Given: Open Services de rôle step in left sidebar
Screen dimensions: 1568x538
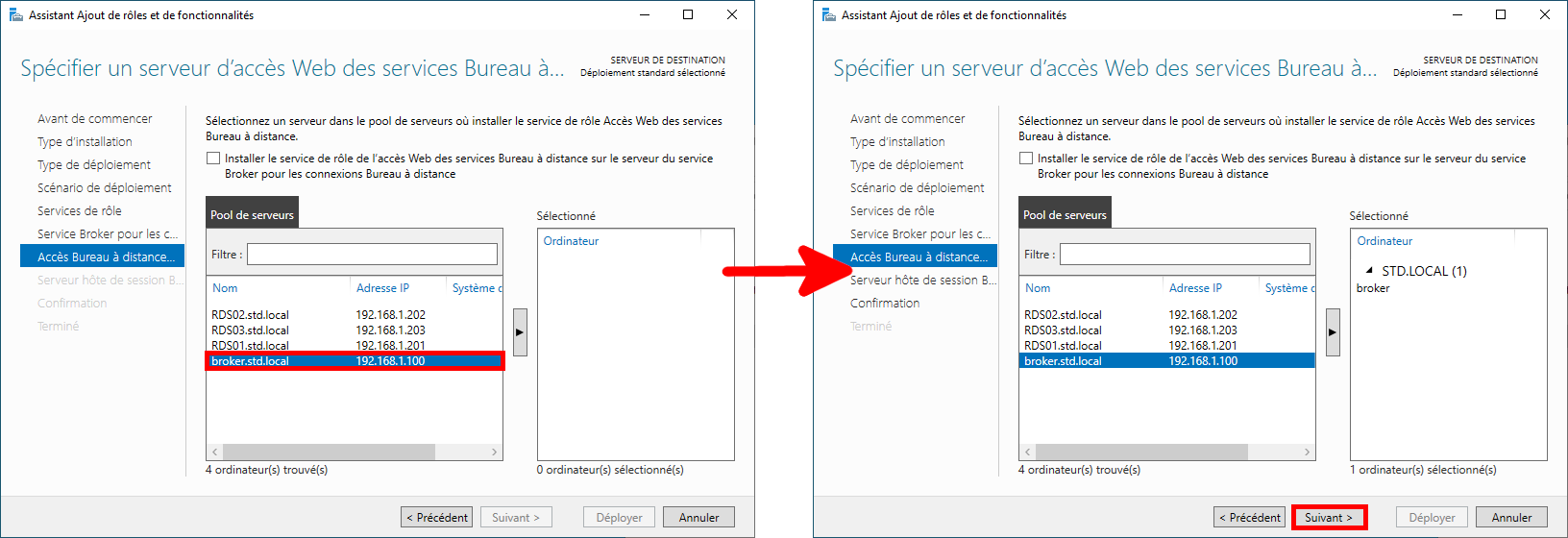Looking at the screenshot, I should [x=80, y=210].
